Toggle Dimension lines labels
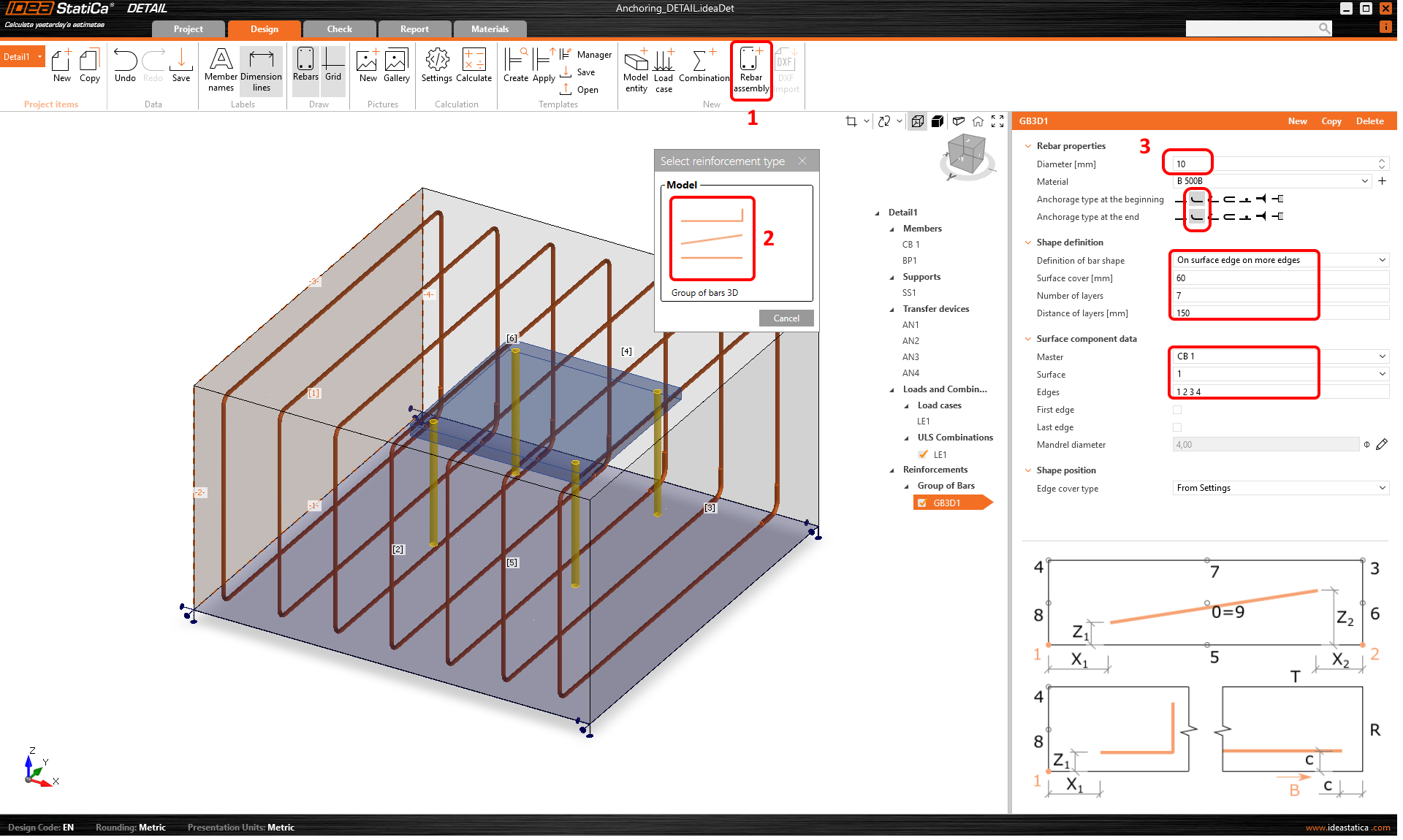 click(x=261, y=69)
